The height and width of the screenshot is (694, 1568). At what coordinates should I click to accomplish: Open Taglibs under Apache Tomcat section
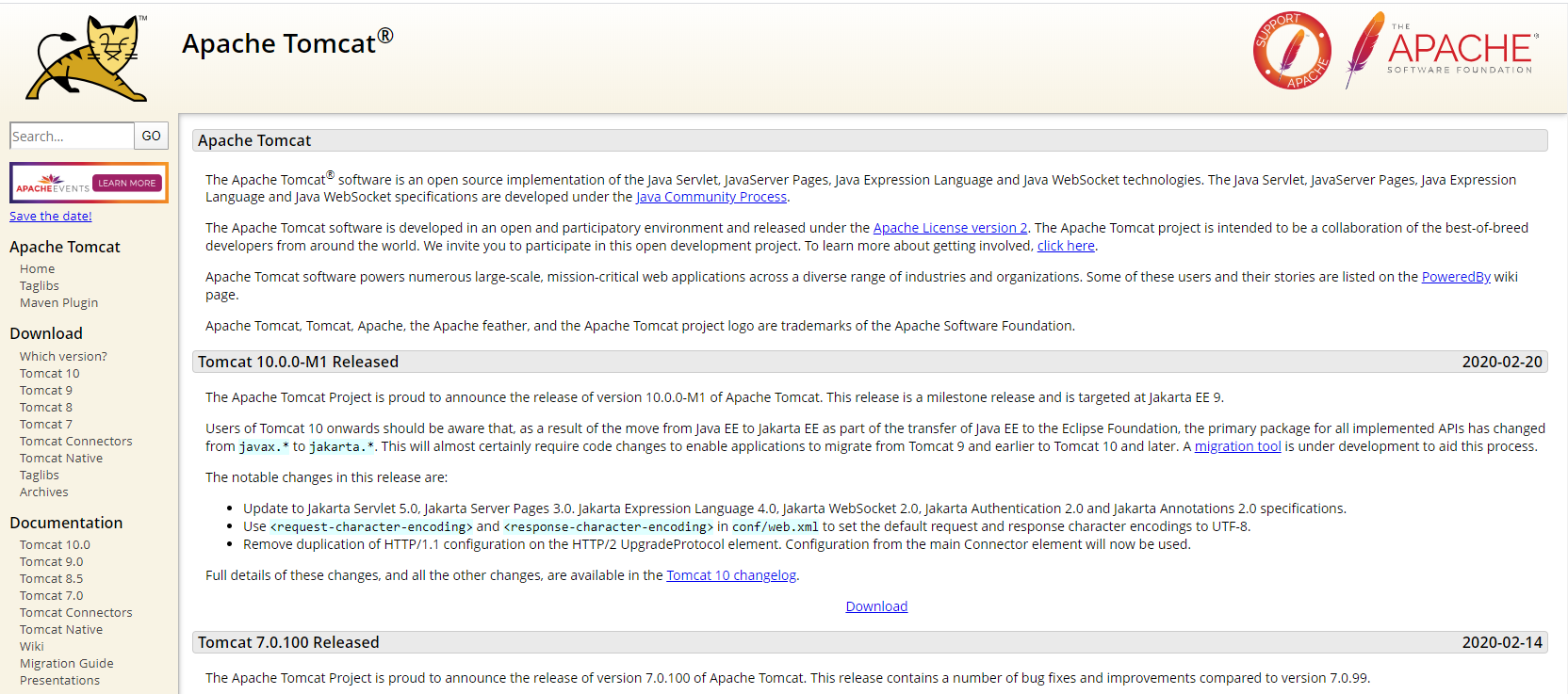coord(40,285)
